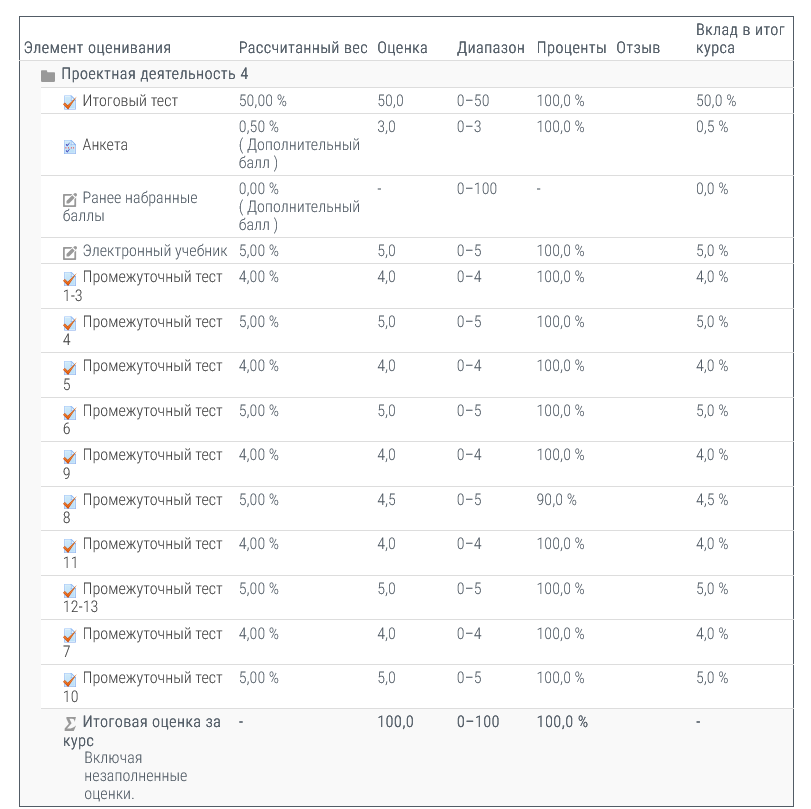Viewport: 811px width, 809px height.
Task: Open Промежуточный тест 6 link
Action: click(x=152, y=411)
